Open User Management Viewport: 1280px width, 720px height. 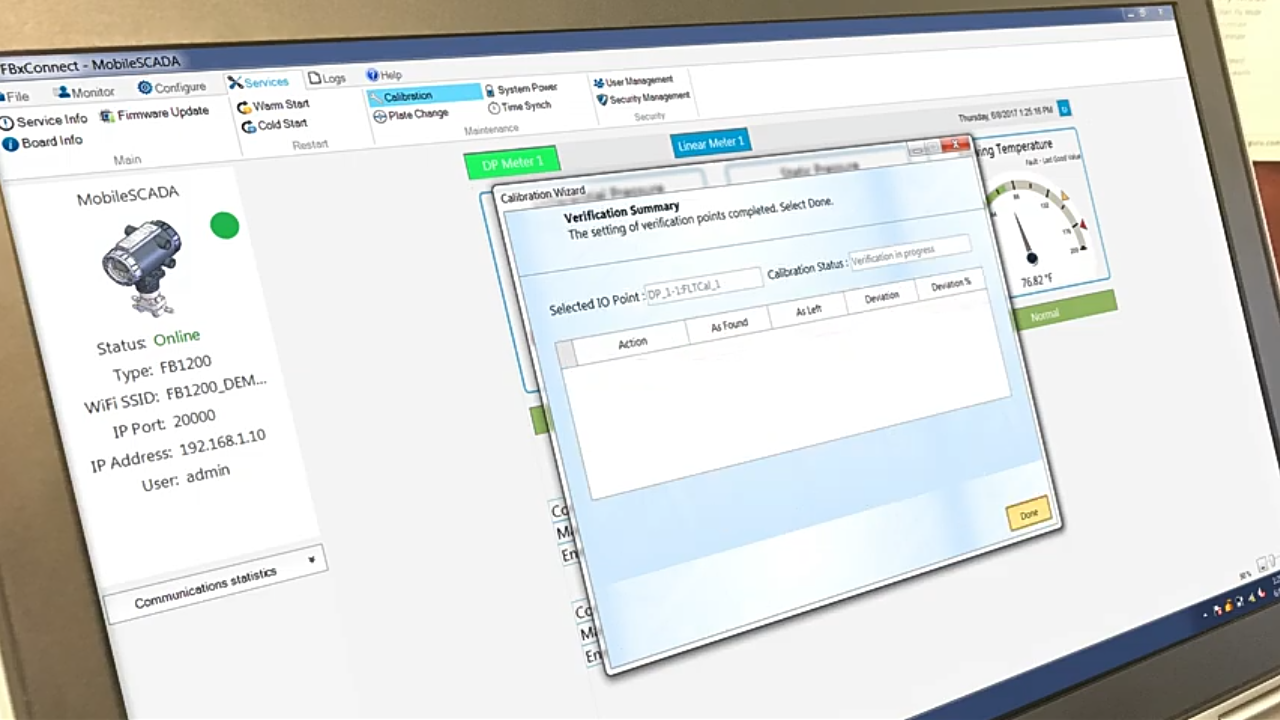click(x=598, y=83)
